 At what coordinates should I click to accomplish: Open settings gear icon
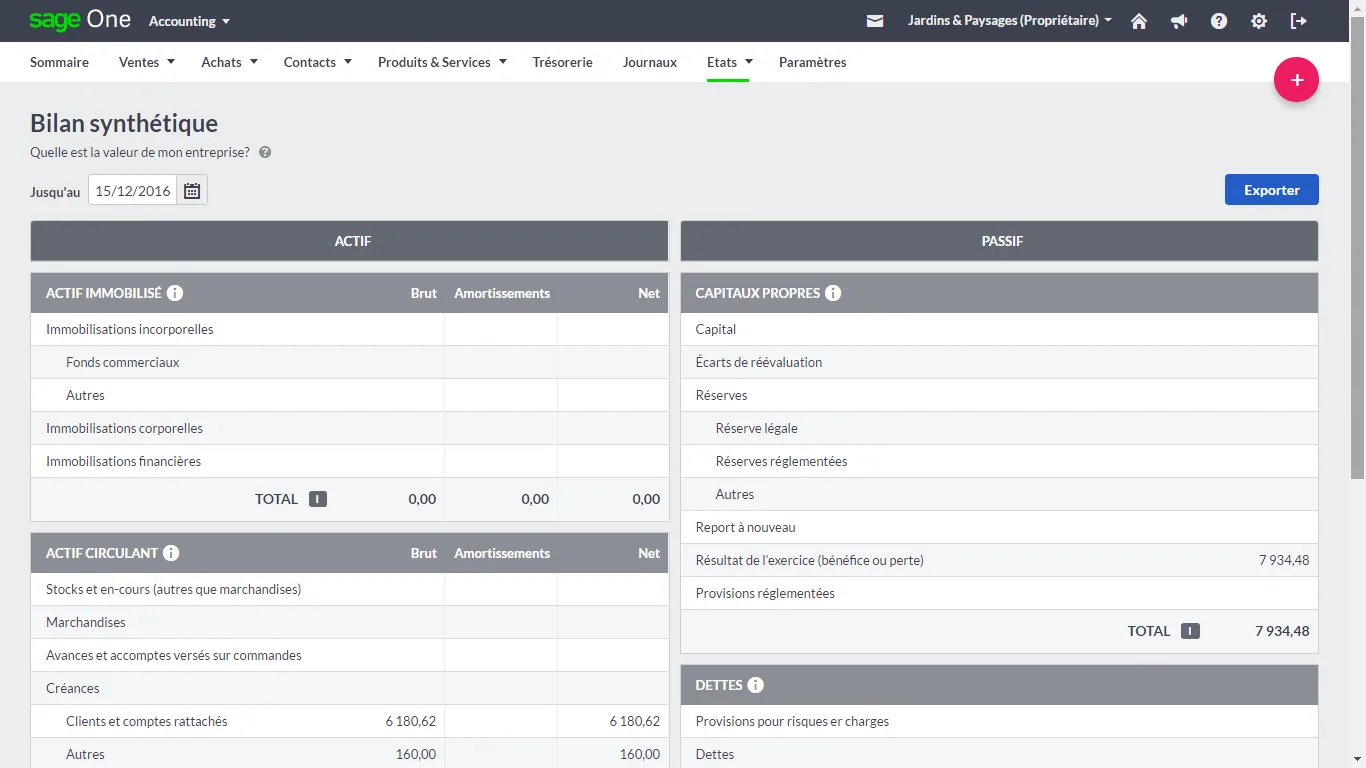pos(1259,21)
